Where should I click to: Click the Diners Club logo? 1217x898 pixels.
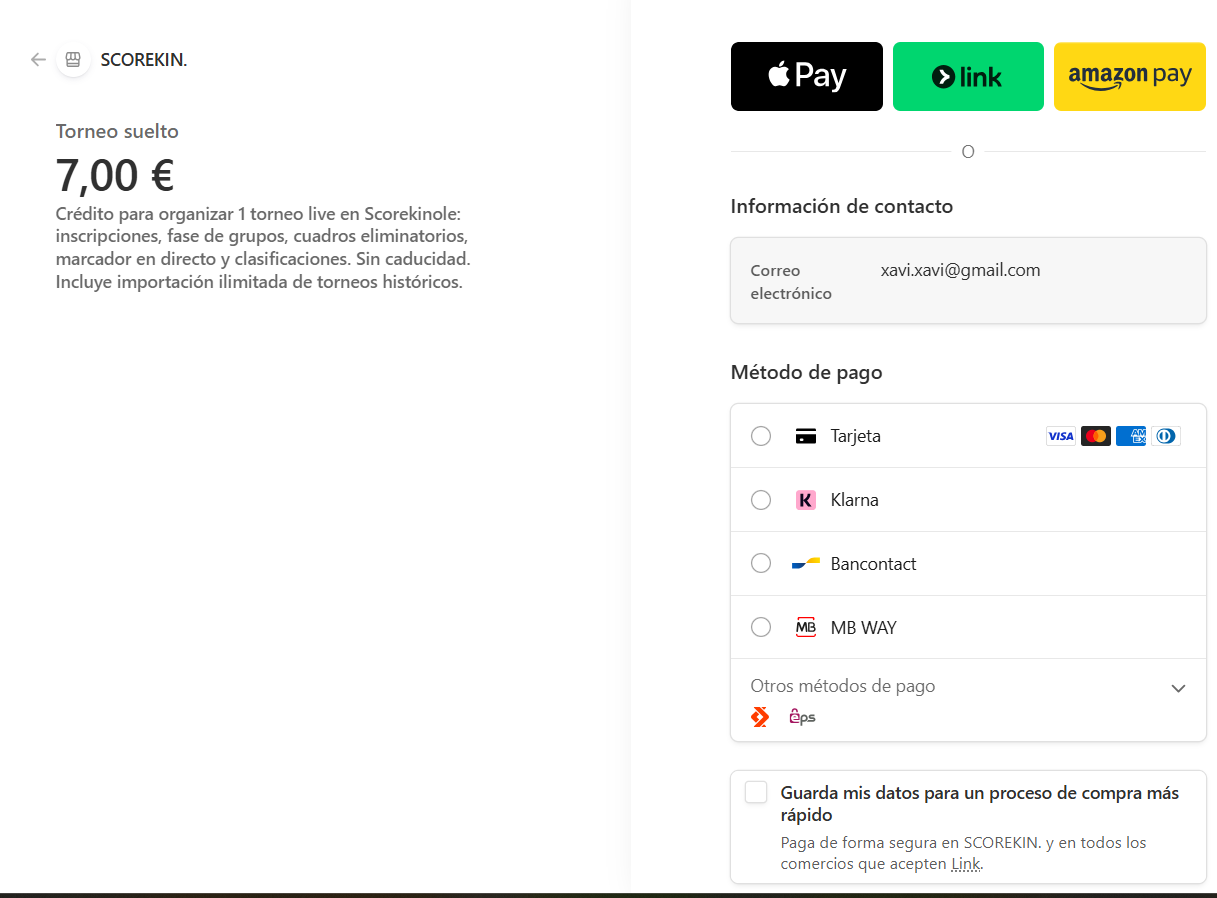tap(1166, 436)
